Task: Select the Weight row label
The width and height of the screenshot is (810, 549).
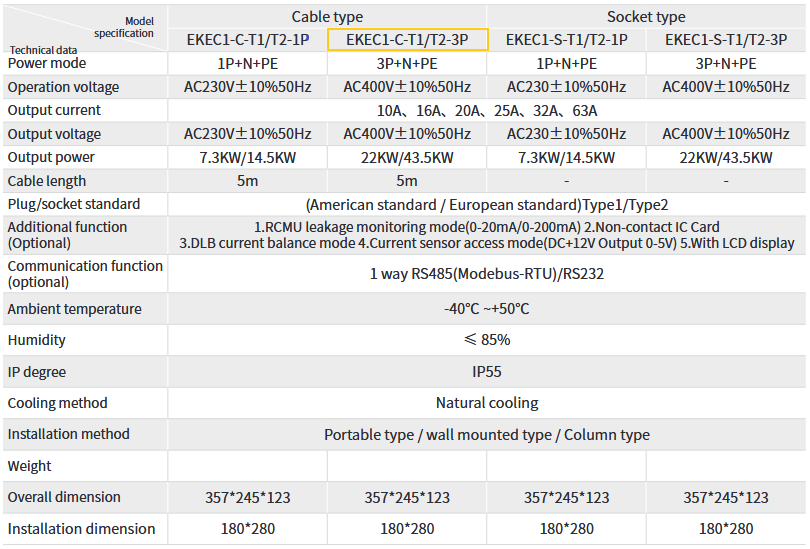Action: coord(29,466)
